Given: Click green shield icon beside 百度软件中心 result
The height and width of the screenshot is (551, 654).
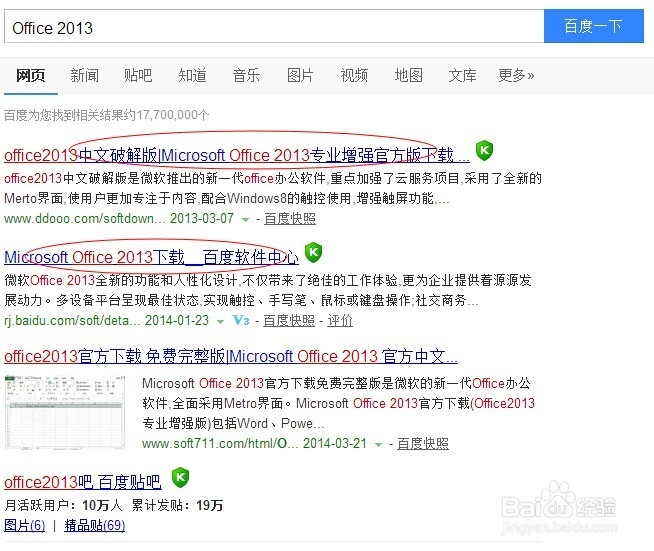Looking at the screenshot, I should pos(313,252).
